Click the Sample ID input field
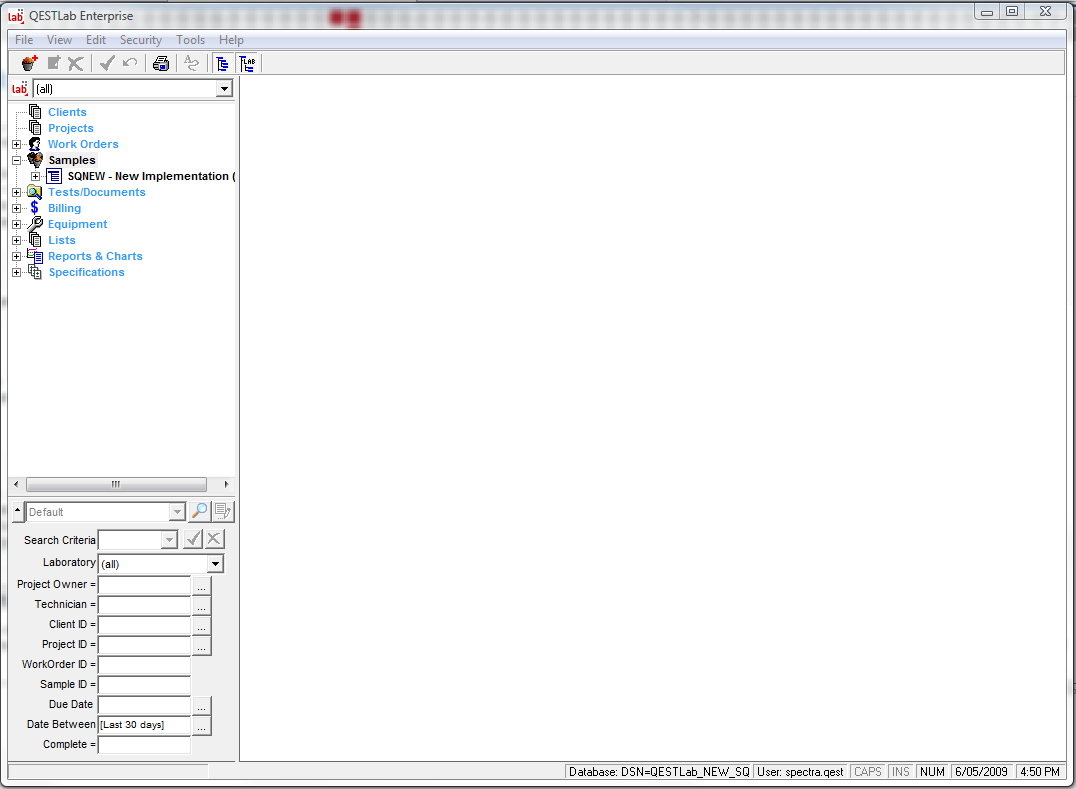Viewport: 1076px width, 789px height. (144, 685)
